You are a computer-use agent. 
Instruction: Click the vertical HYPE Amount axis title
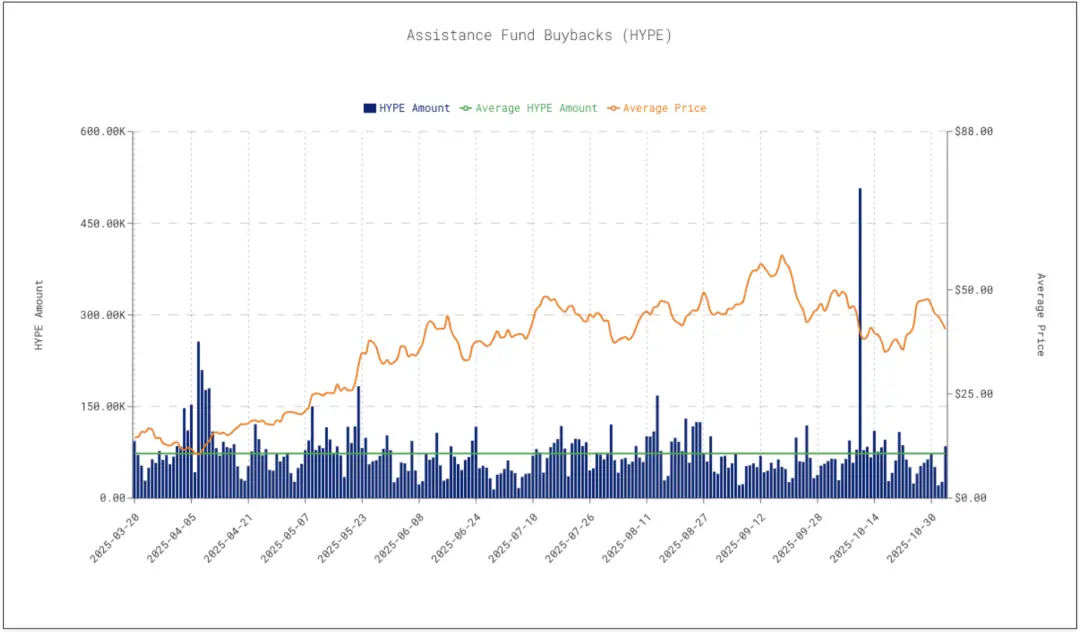(40, 315)
